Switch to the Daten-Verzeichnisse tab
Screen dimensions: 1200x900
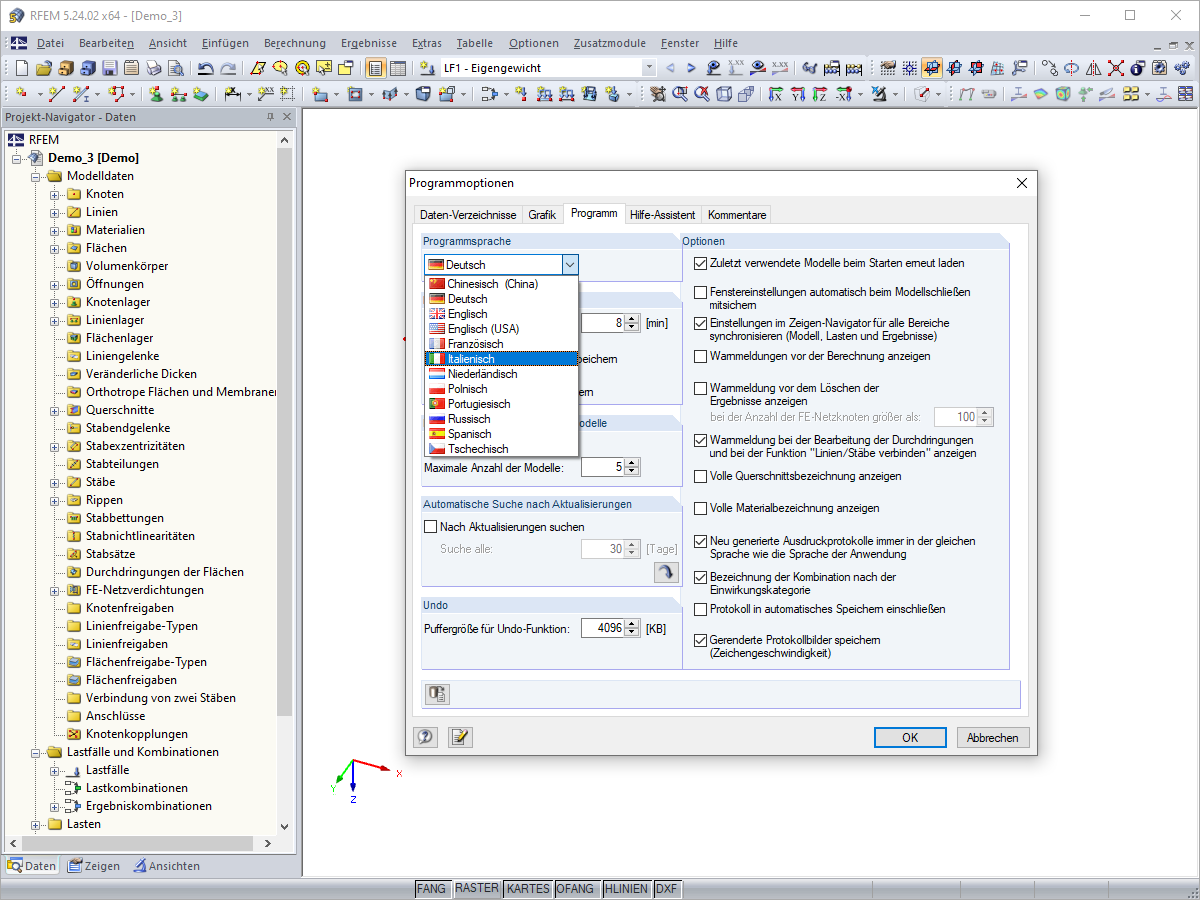click(x=468, y=215)
